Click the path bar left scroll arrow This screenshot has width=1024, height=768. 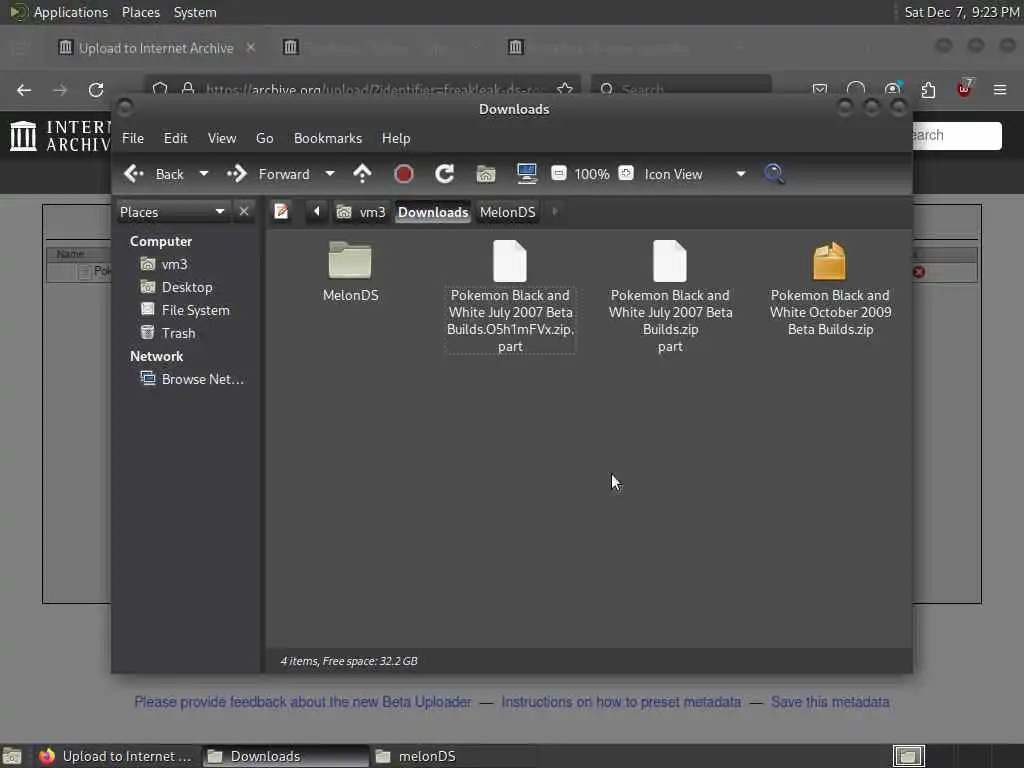coord(317,212)
